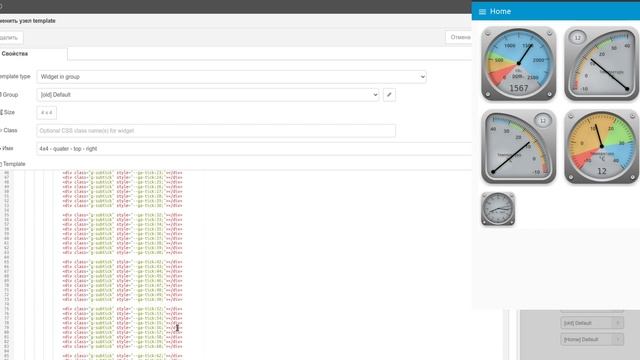Click the Home title in dashboard header
This screenshot has height=360, width=640.
pos(500,11)
